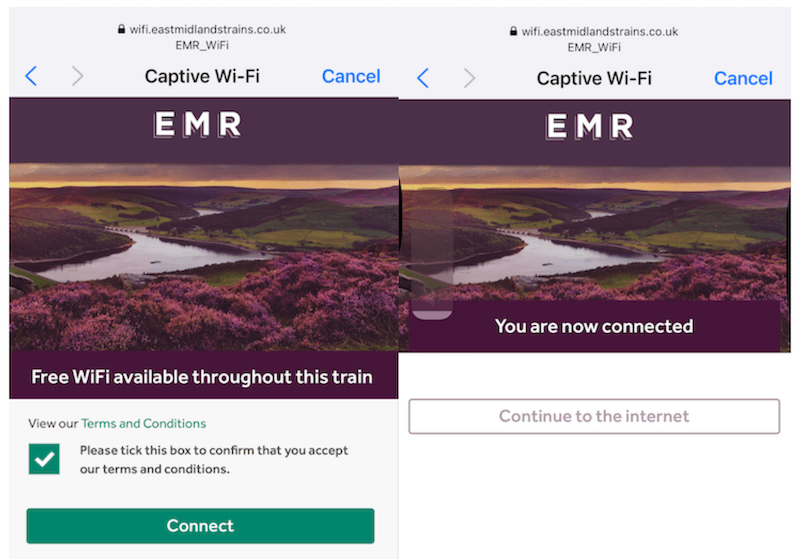The width and height of the screenshot is (800, 559).
Task: Click the 'Free WiFi available throughout this train' banner
Action: point(202,376)
